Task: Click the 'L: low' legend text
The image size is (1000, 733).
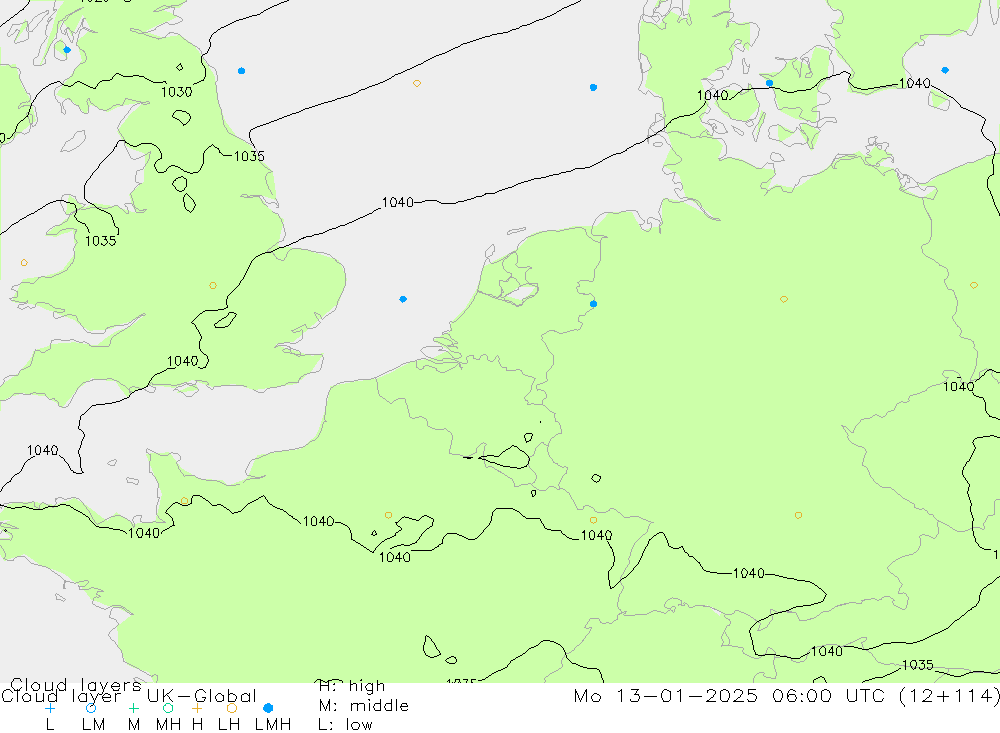Action: click(x=345, y=725)
